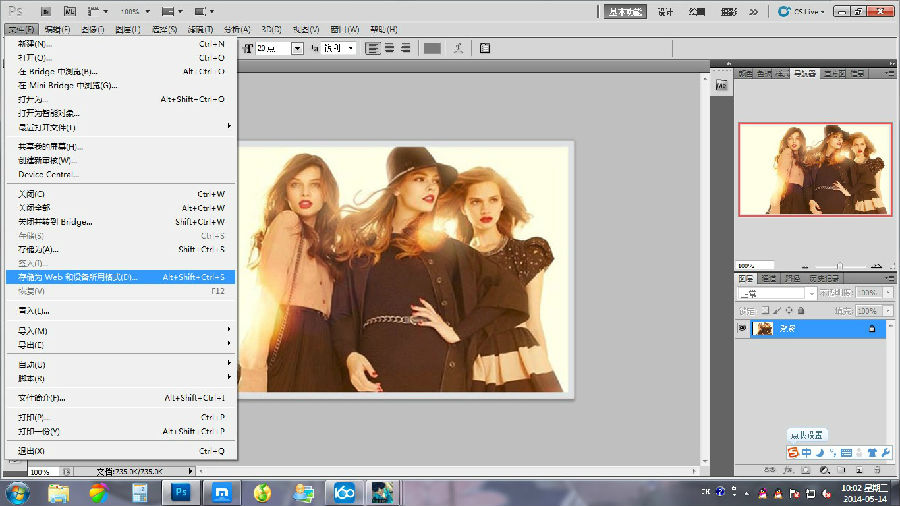Open Photoshop from the Windows taskbar
The height and width of the screenshot is (506, 900).
(x=181, y=493)
